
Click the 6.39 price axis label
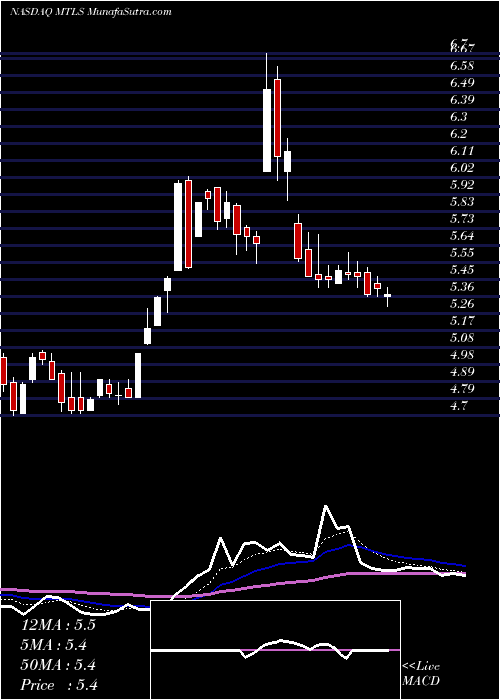click(462, 100)
